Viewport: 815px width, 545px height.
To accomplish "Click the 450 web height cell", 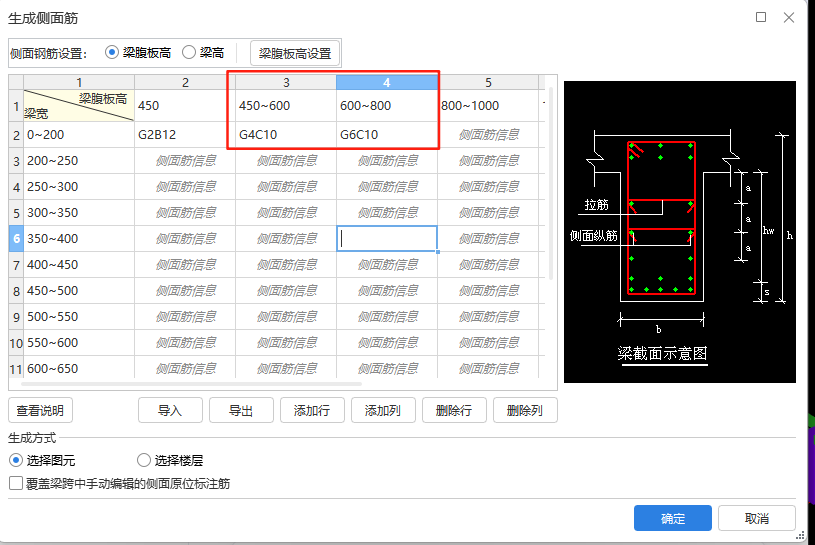I will pos(185,105).
